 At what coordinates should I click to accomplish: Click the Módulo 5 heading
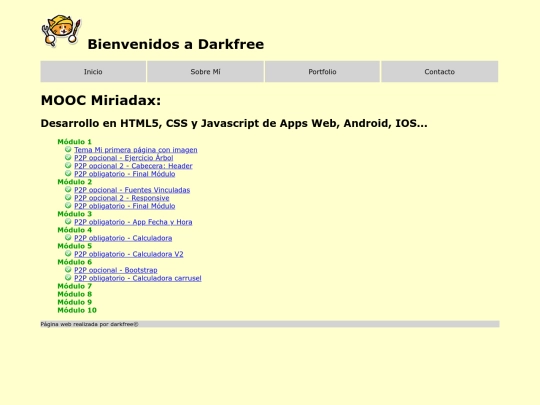point(75,246)
